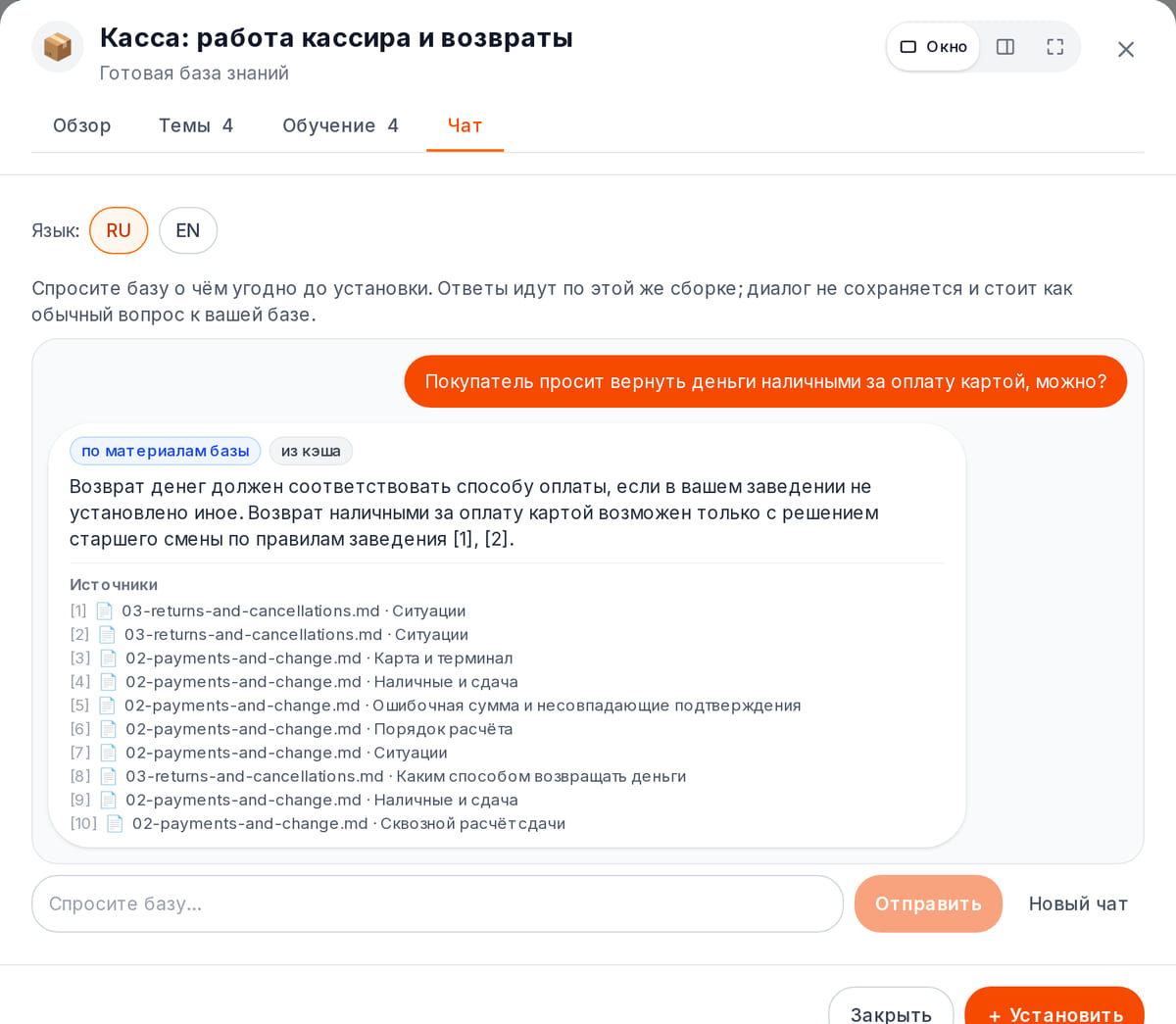Focus the 'Спросите базу...' input field
The image size is (1176, 1024).
437,903
